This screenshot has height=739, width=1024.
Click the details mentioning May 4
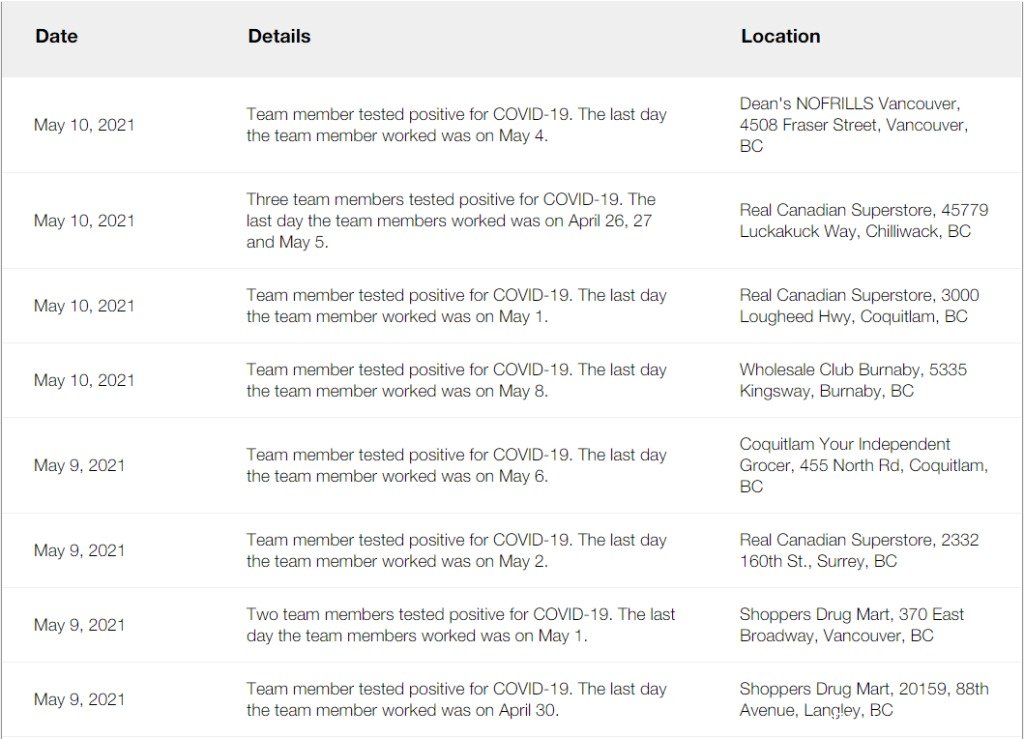(x=456, y=125)
